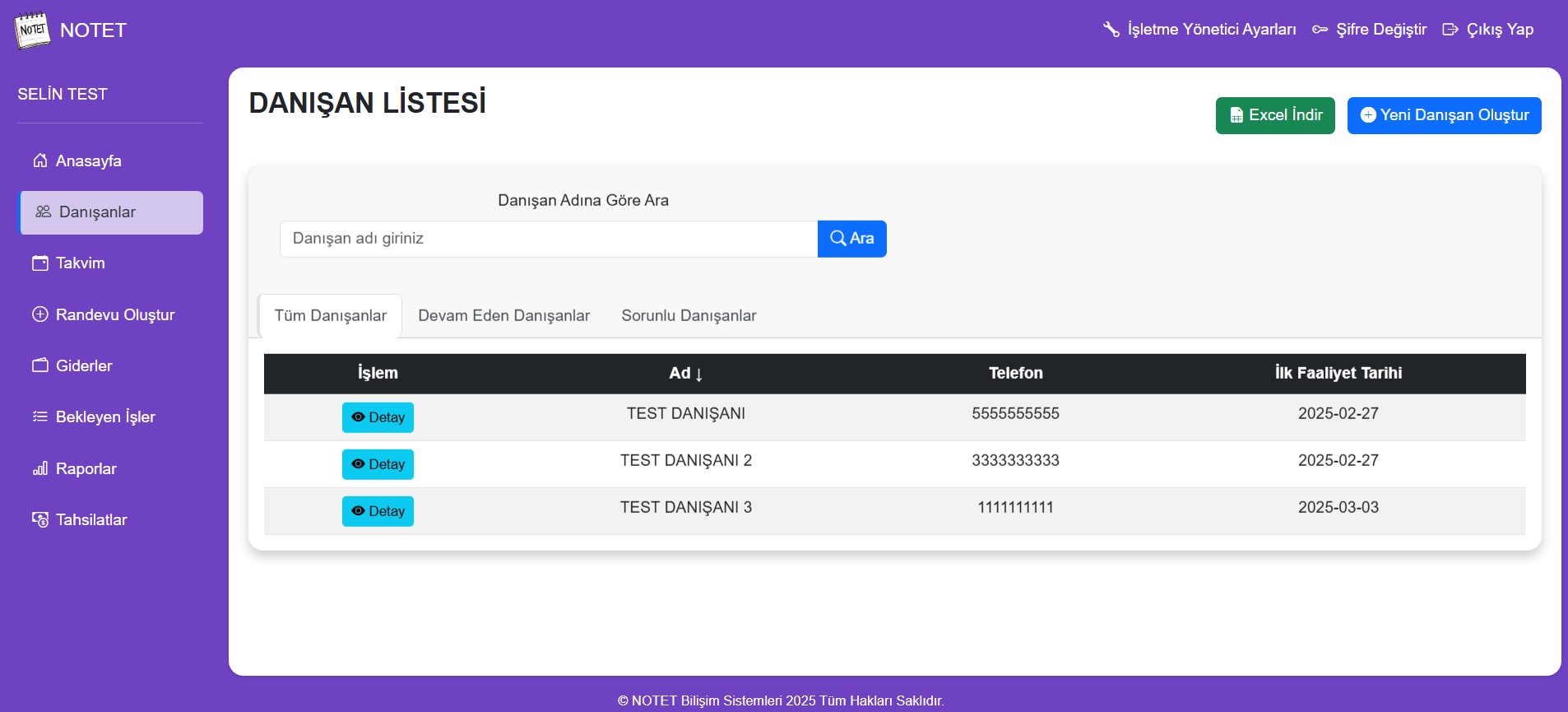Click the NOTET notepad logo icon
Image resolution: width=1568 pixels, height=712 pixels.
(x=32, y=30)
